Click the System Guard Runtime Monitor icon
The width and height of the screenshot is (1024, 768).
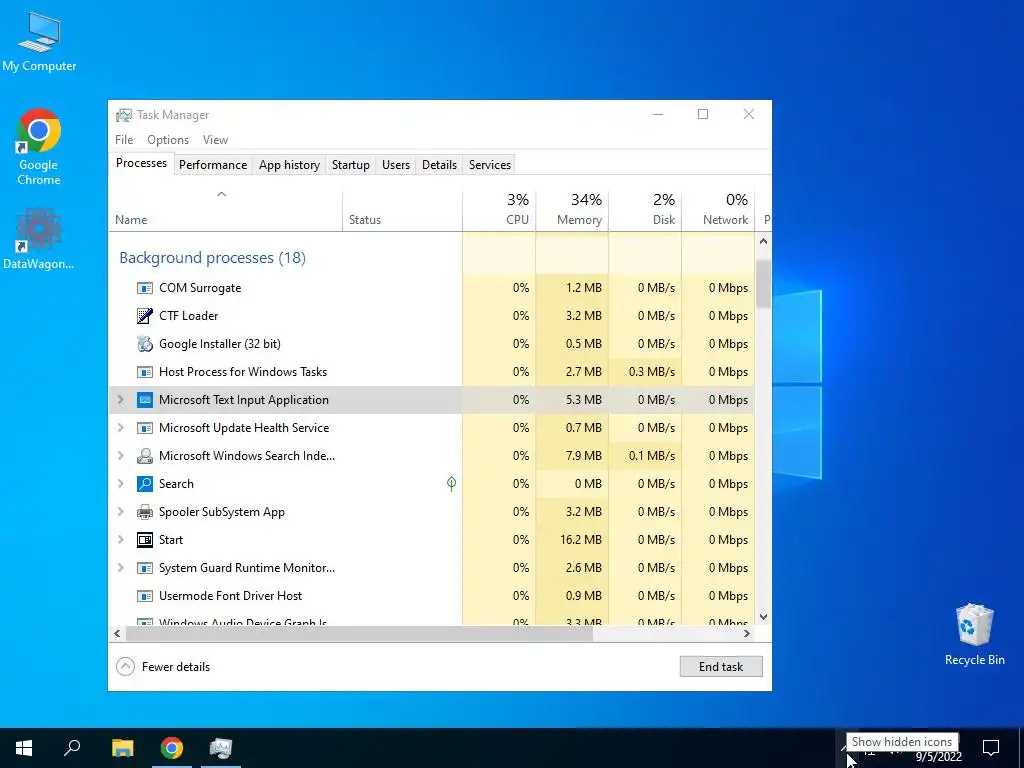tap(144, 568)
